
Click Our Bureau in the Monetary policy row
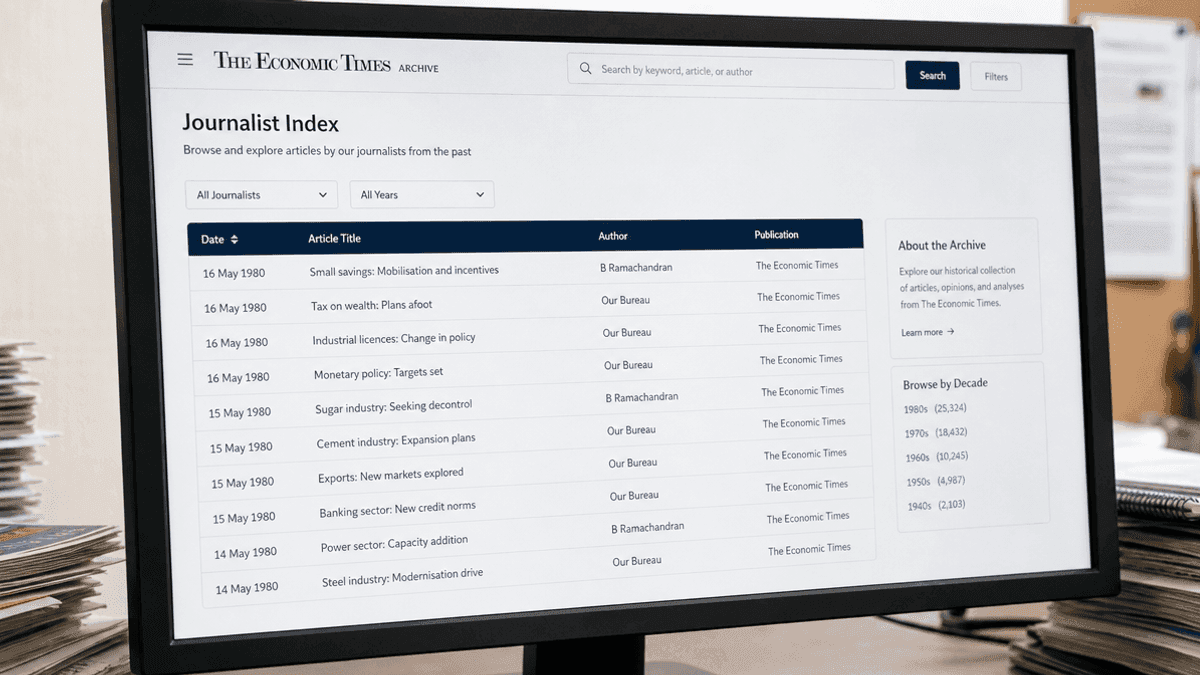628,365
